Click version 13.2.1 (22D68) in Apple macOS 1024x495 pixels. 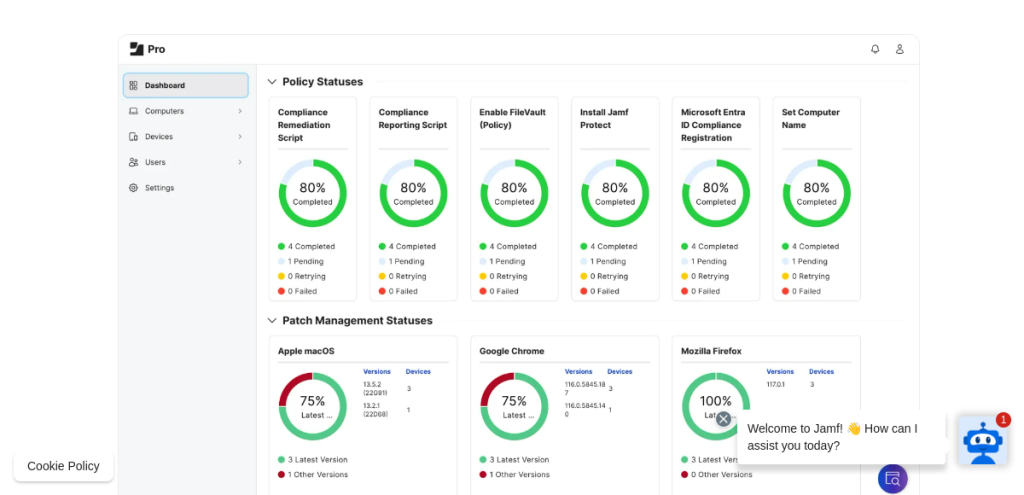[x=376, y=410]
